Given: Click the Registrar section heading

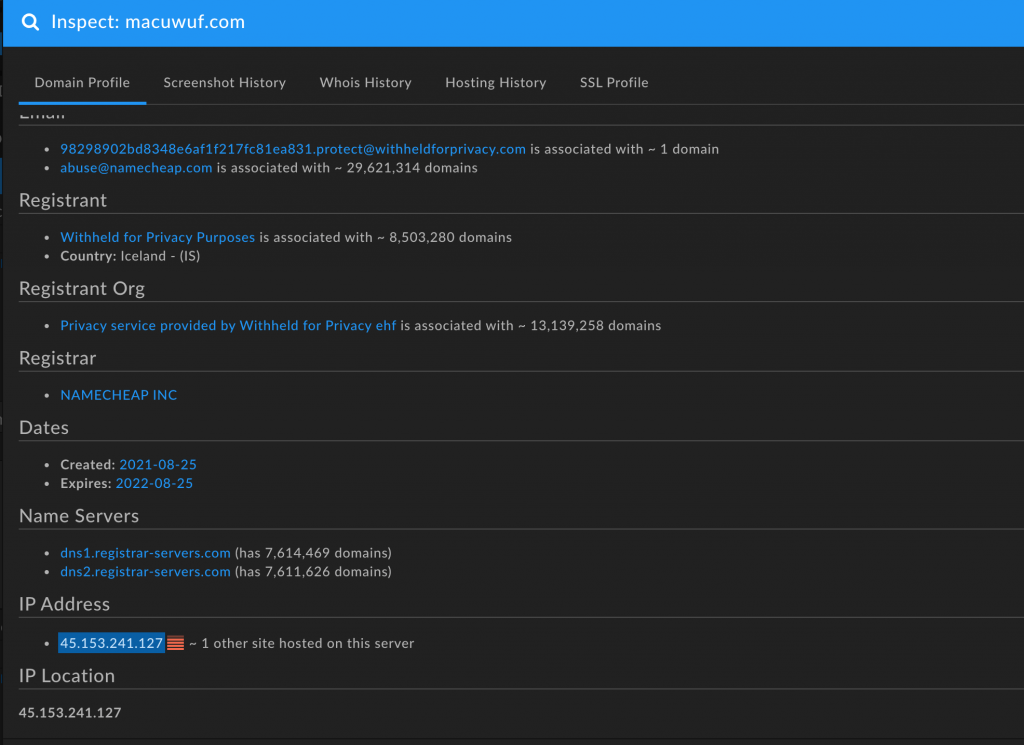Looking at the screenshot, I should 57,358.
